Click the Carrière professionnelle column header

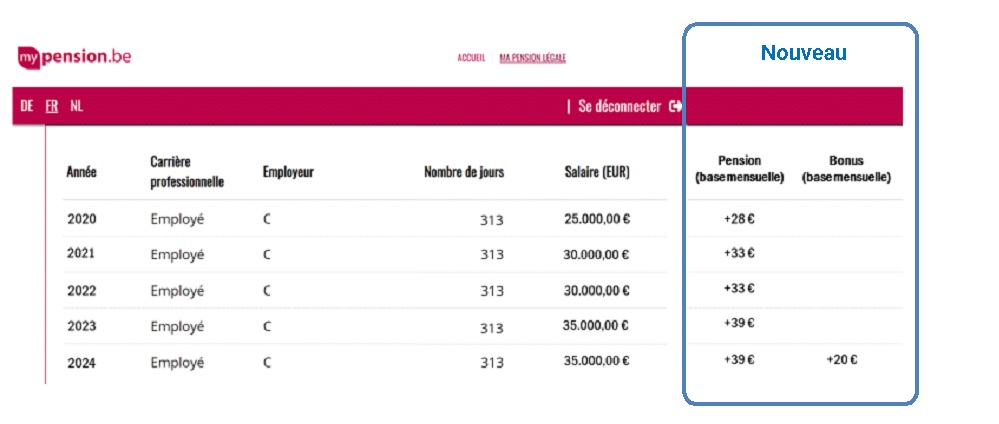(187, 171)
